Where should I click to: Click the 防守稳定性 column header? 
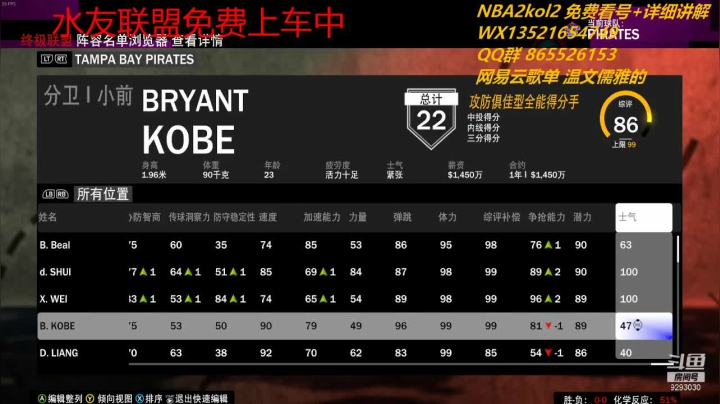pos(234,217)
